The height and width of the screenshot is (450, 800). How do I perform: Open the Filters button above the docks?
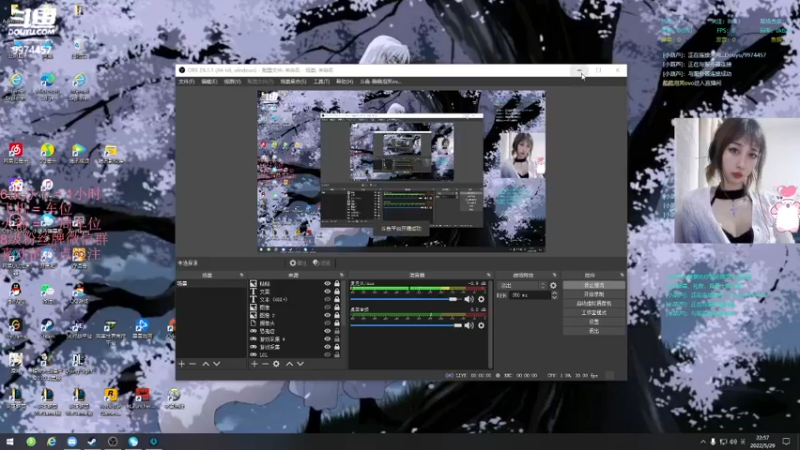coord(323,263)
